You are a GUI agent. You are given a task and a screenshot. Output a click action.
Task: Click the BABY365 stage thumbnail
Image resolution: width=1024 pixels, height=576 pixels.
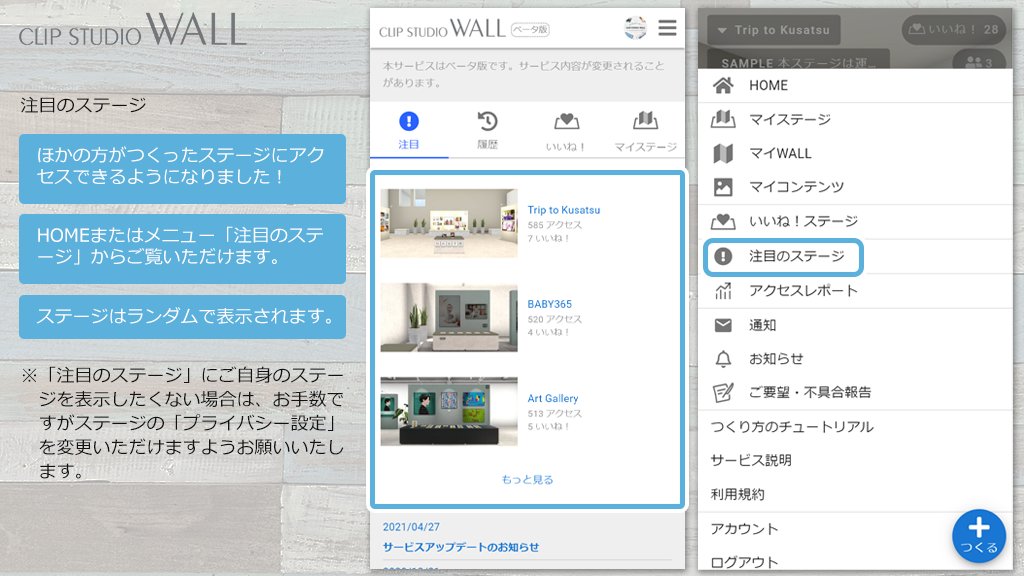pos(449,317)
